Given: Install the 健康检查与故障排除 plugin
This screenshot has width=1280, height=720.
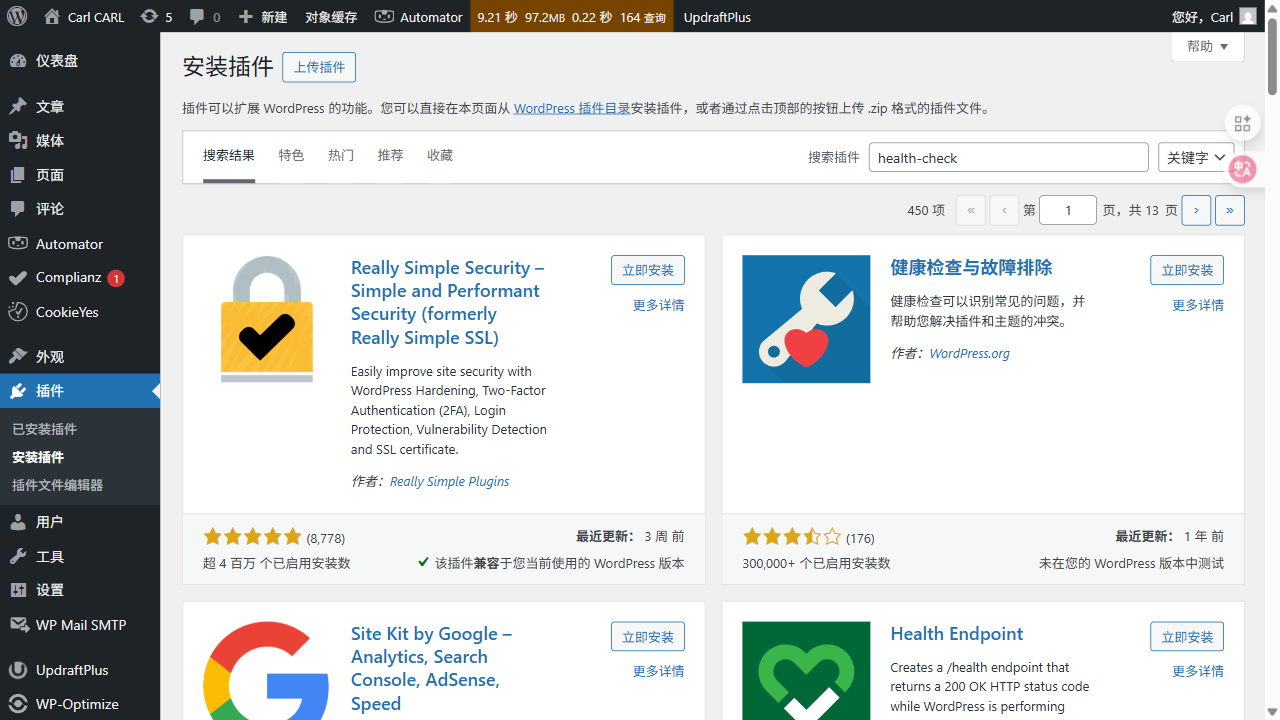Looking at the screenshot, I should coord(1186,269).
